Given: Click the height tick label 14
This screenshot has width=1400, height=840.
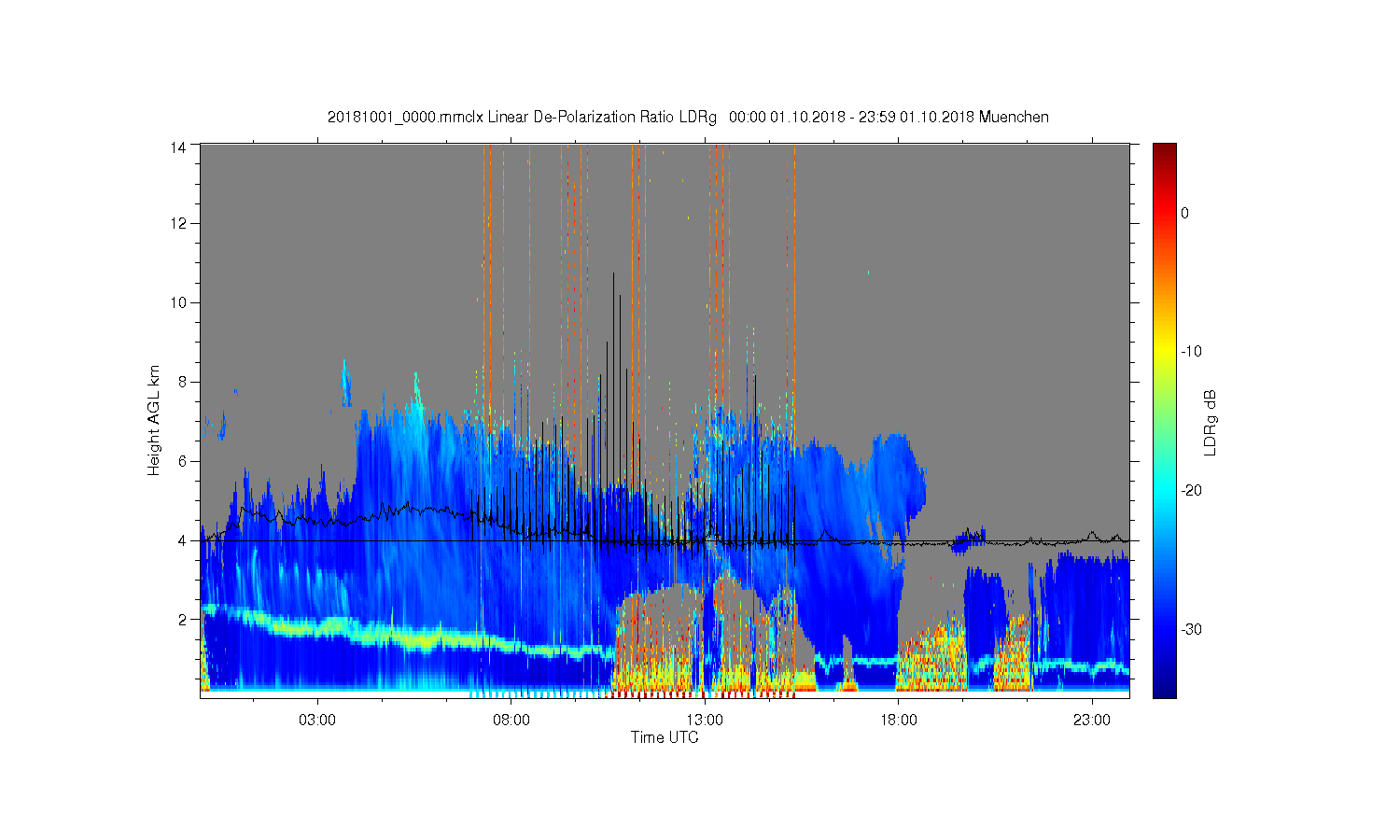Looking at the screenshot, I should coord(179,147).
